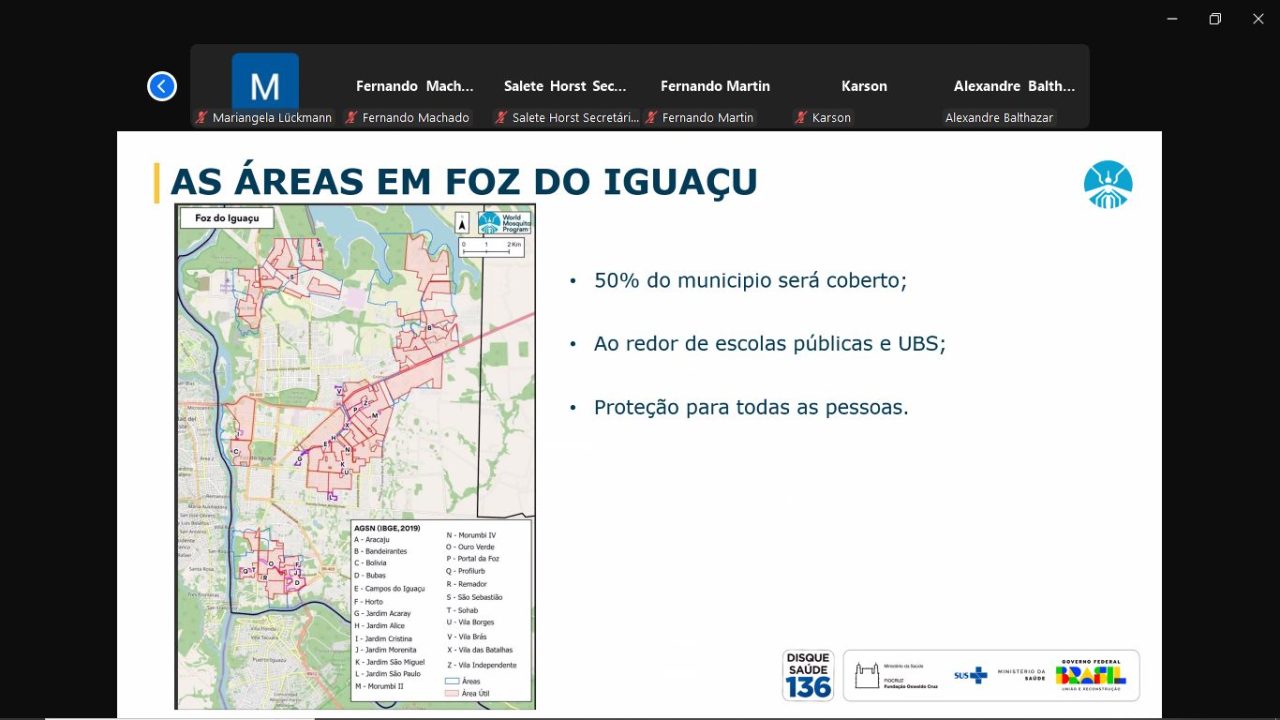
Task: Click the Governo Federal Brasil logo
Action: (x=1090, y=675)
